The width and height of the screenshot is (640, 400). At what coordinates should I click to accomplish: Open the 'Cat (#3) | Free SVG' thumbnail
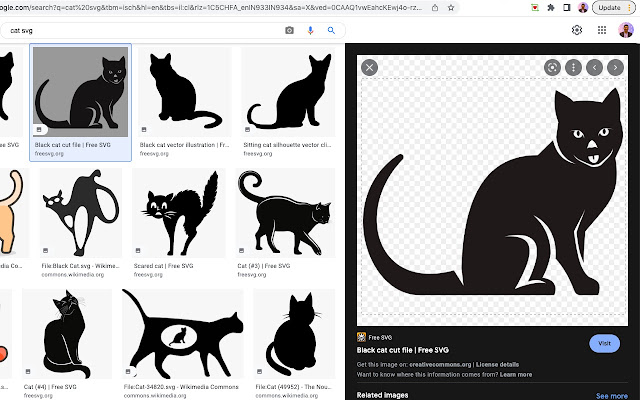[x=285, y=213]
